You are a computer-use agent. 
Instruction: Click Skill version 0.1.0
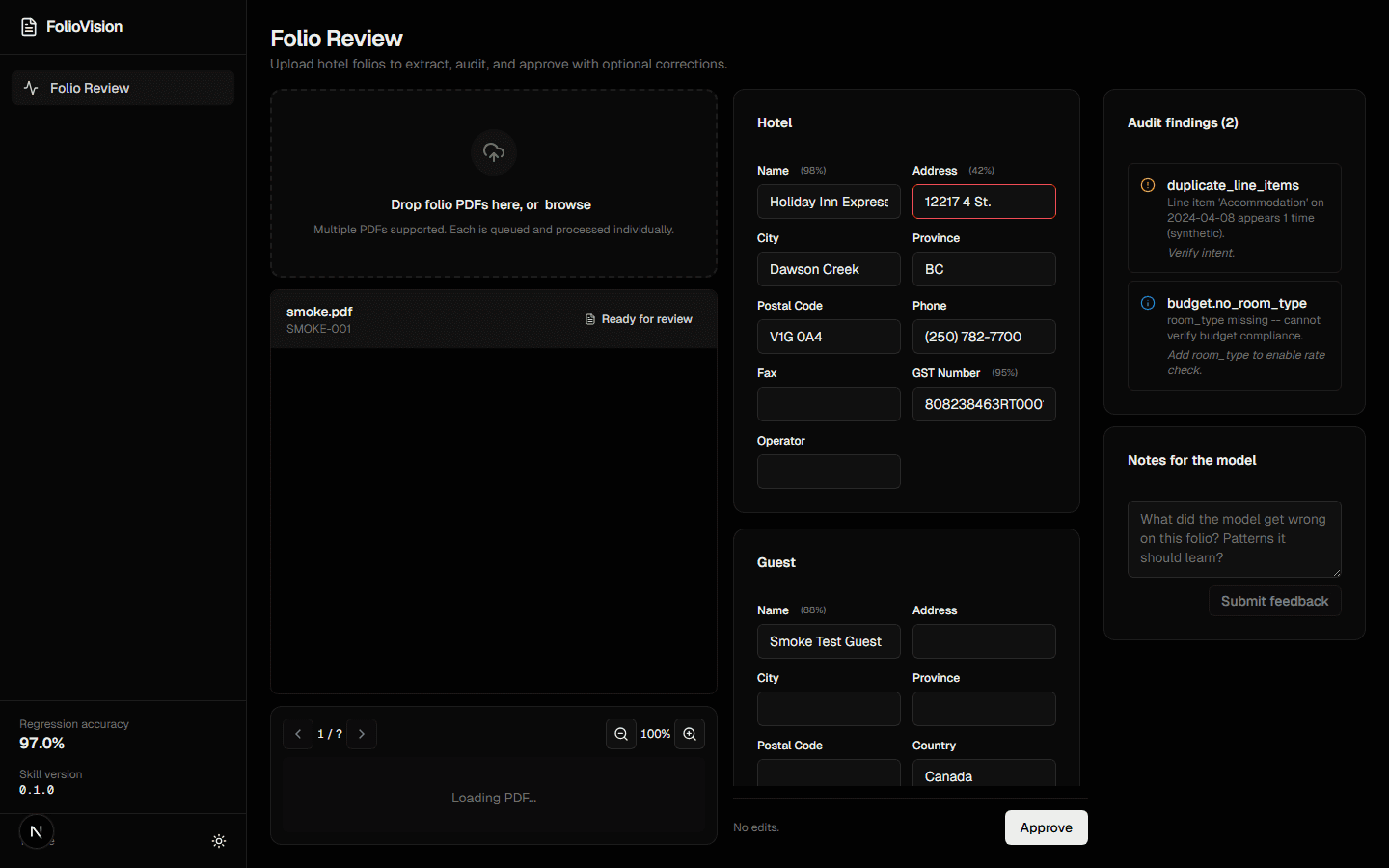(37, 790)
